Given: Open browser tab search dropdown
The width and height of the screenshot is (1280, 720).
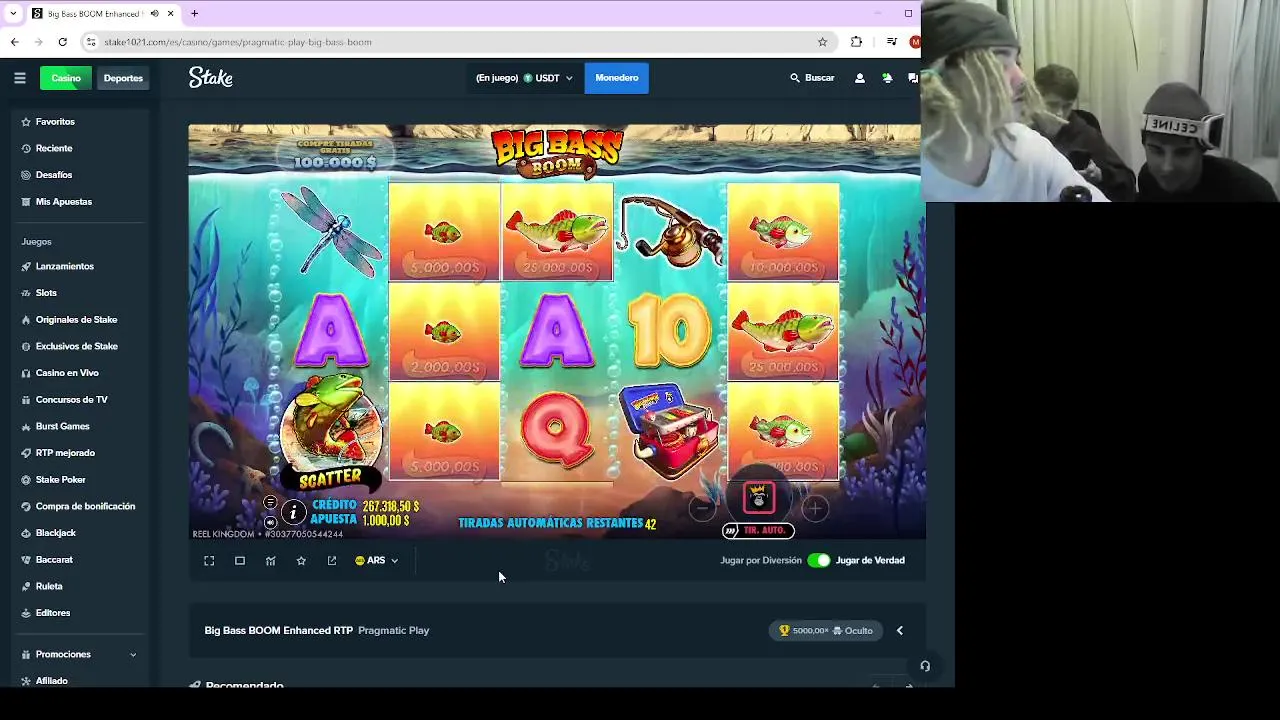Looking at the screenshot, I should click(x=12, y=13).
